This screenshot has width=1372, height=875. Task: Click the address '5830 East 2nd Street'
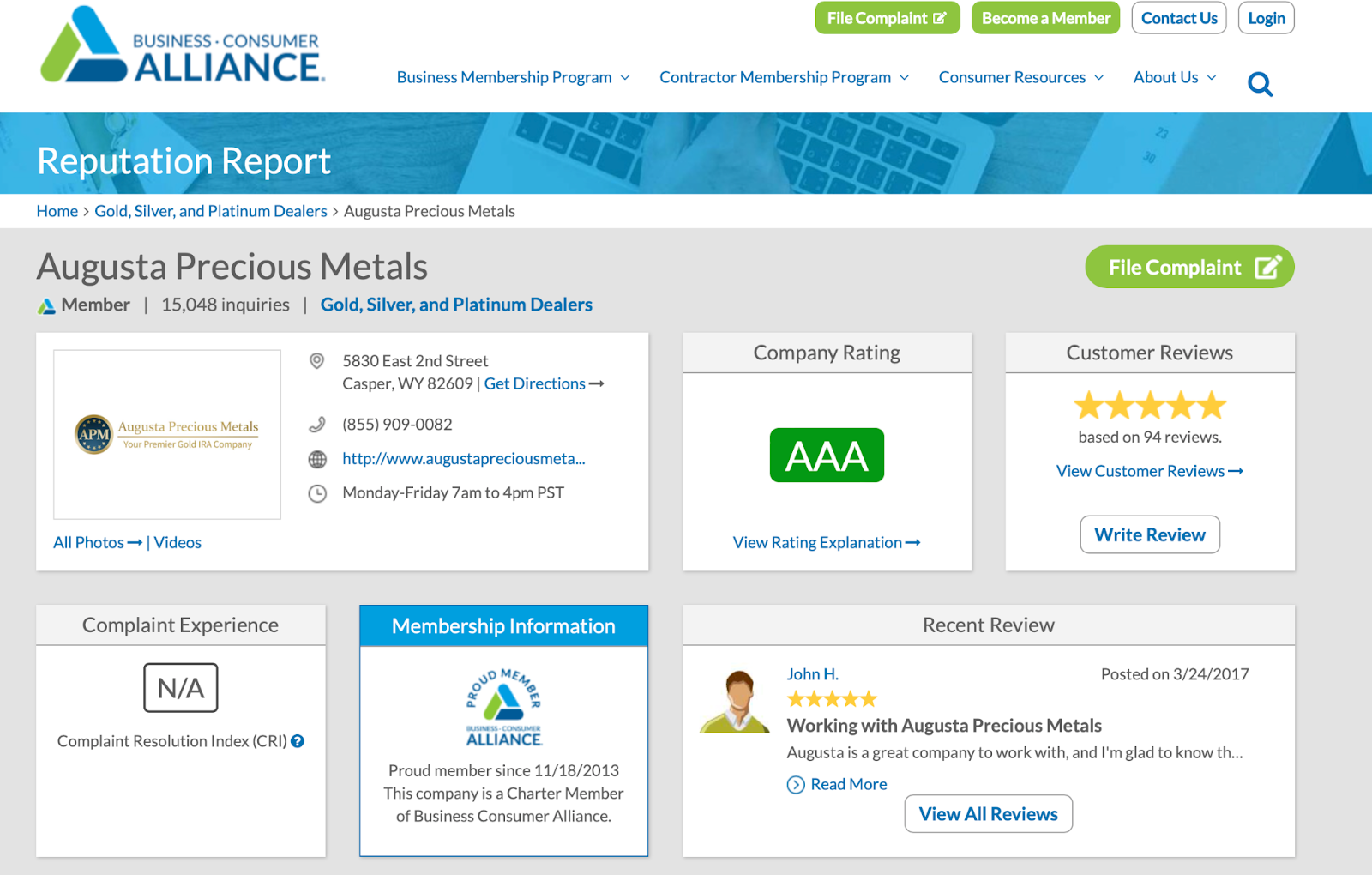[415, 361]
